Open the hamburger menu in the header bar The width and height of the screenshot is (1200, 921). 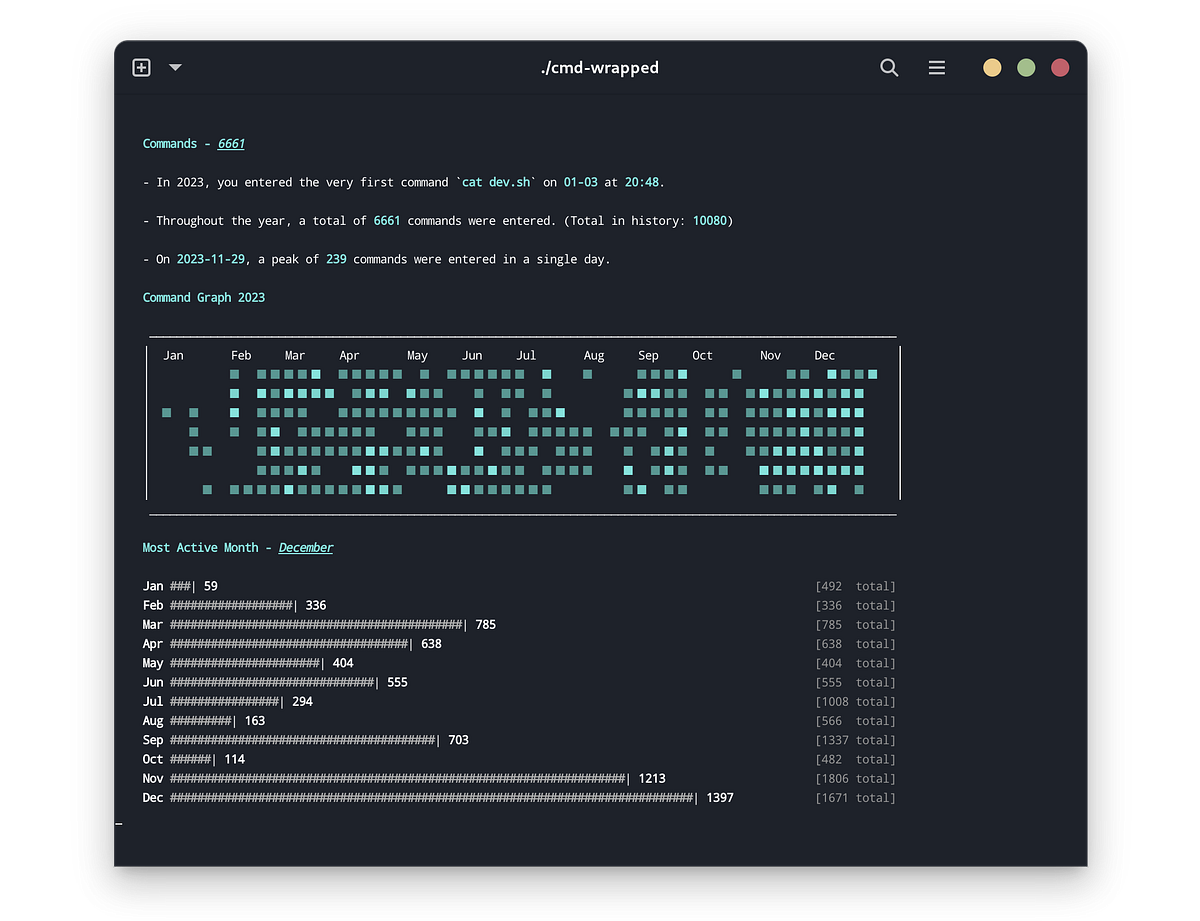tap(937, 67)
